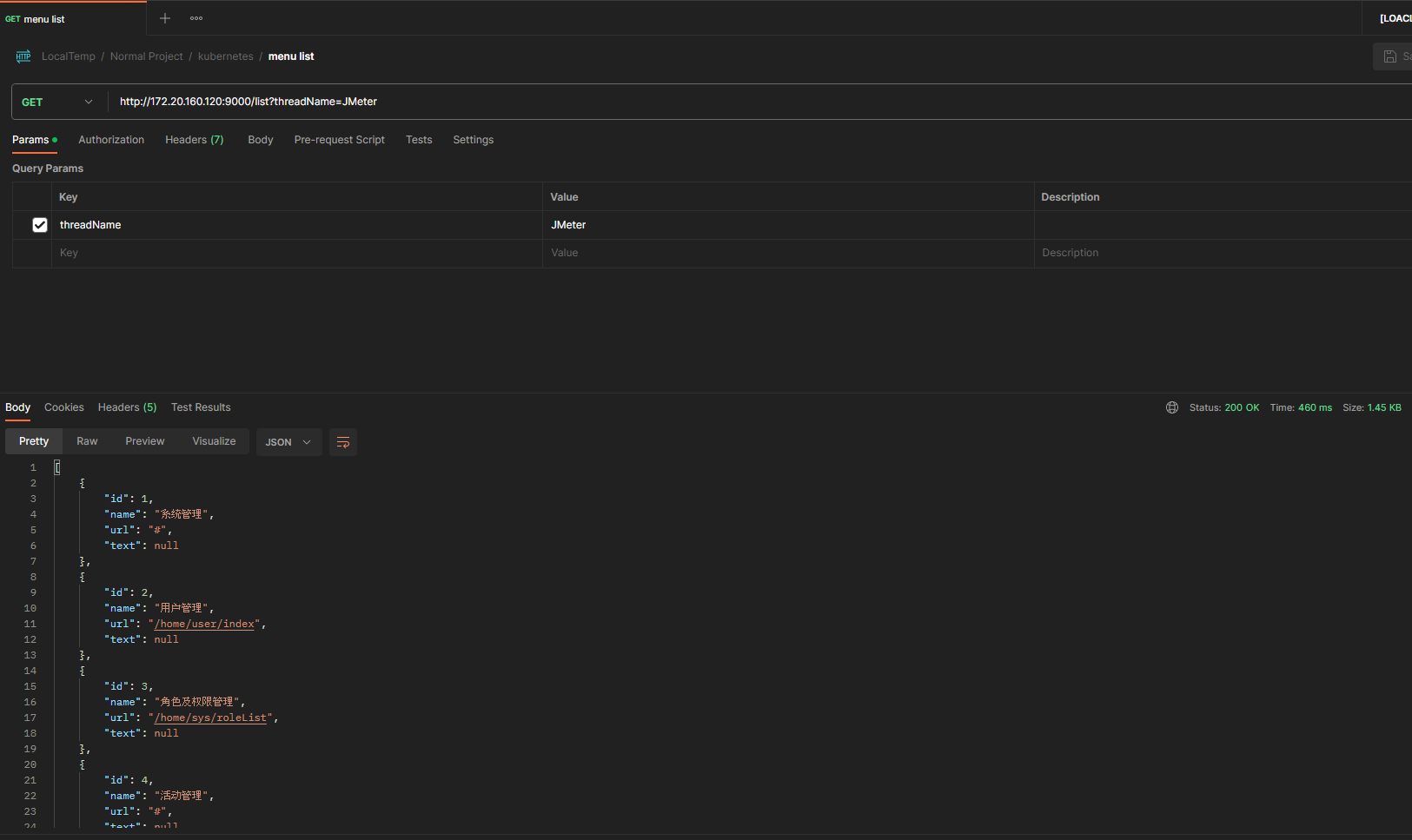1412x840 pixels.
Task: Open the JSON format dropdown
Action: pyautogui.click(x=288, y=442)
